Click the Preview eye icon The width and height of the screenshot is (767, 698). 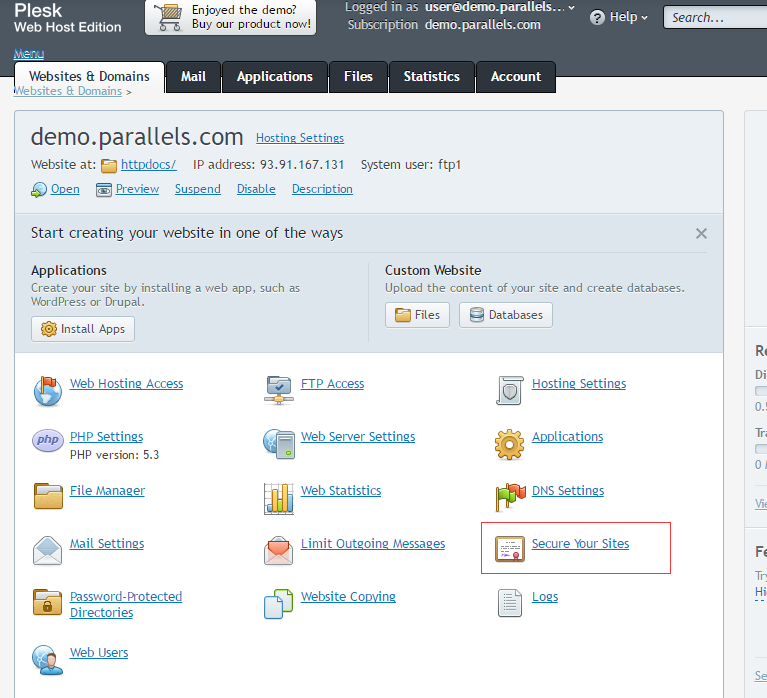[x=104, y=190]
